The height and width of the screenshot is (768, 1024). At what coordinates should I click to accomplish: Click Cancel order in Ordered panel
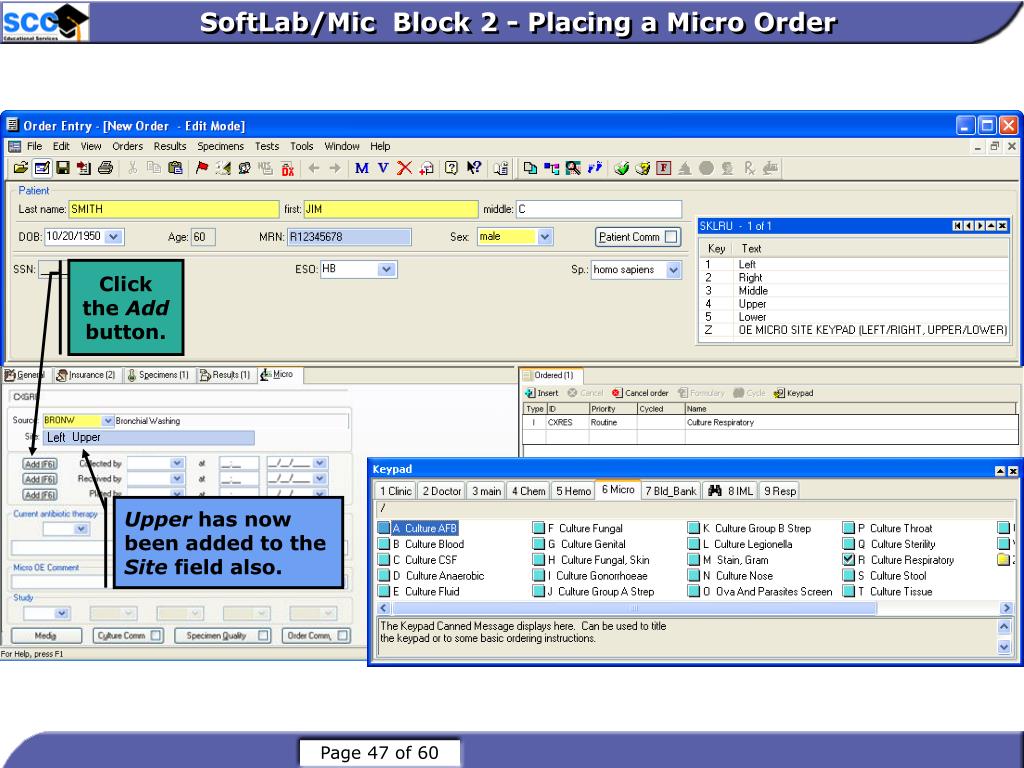(x=641, y=393)
